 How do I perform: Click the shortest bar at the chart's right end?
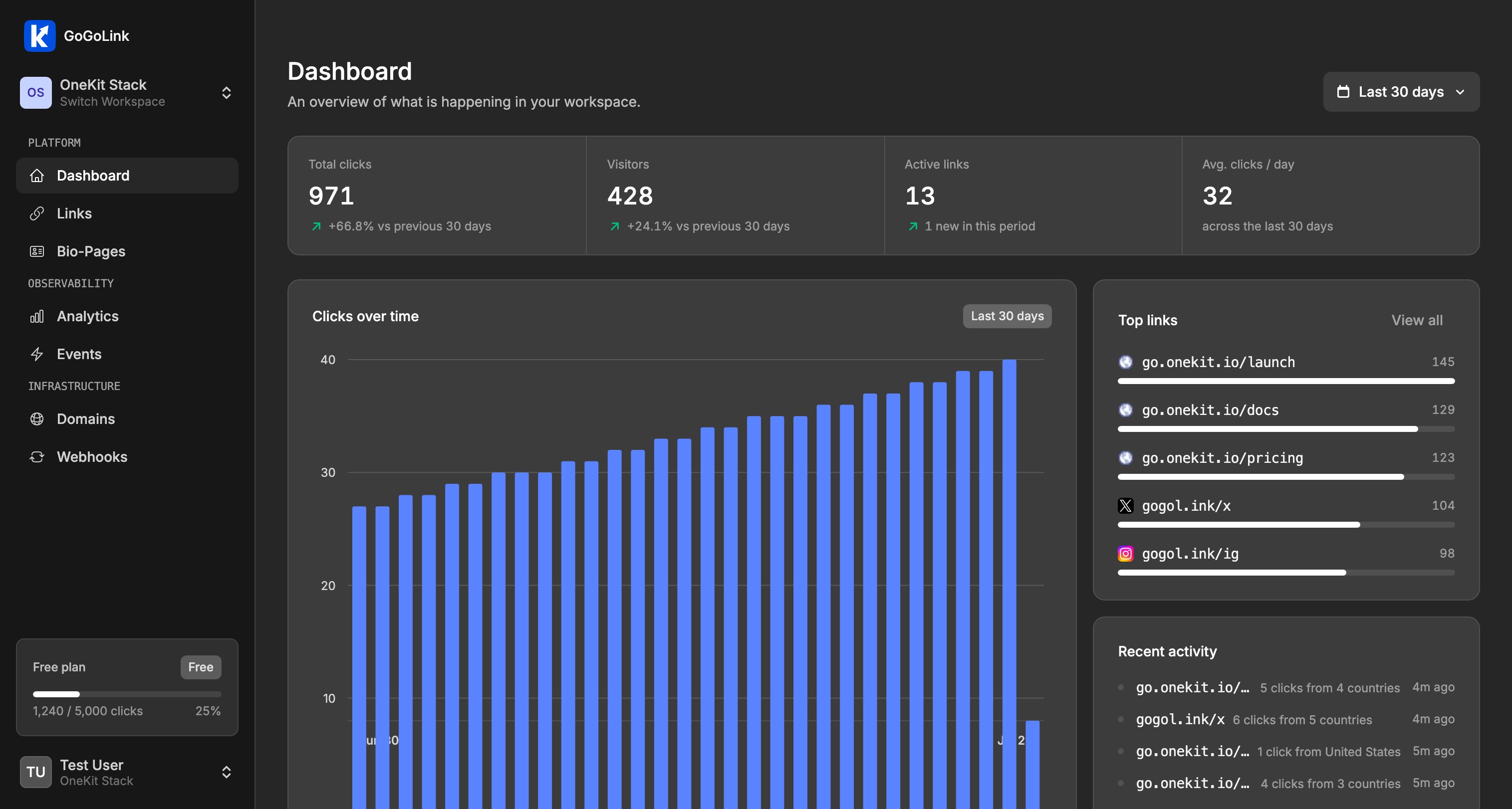pos(1032,765)
